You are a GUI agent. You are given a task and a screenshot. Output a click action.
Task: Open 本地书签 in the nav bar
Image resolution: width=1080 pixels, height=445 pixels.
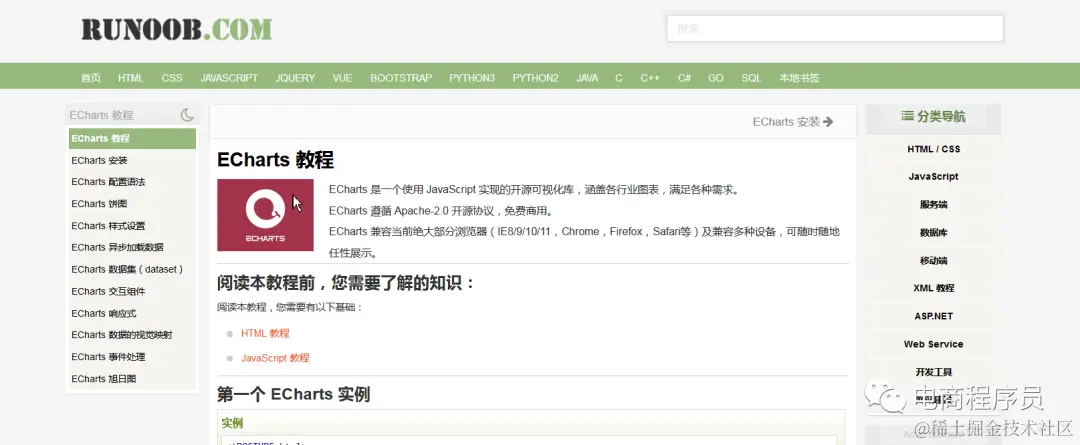coord(800,78)
